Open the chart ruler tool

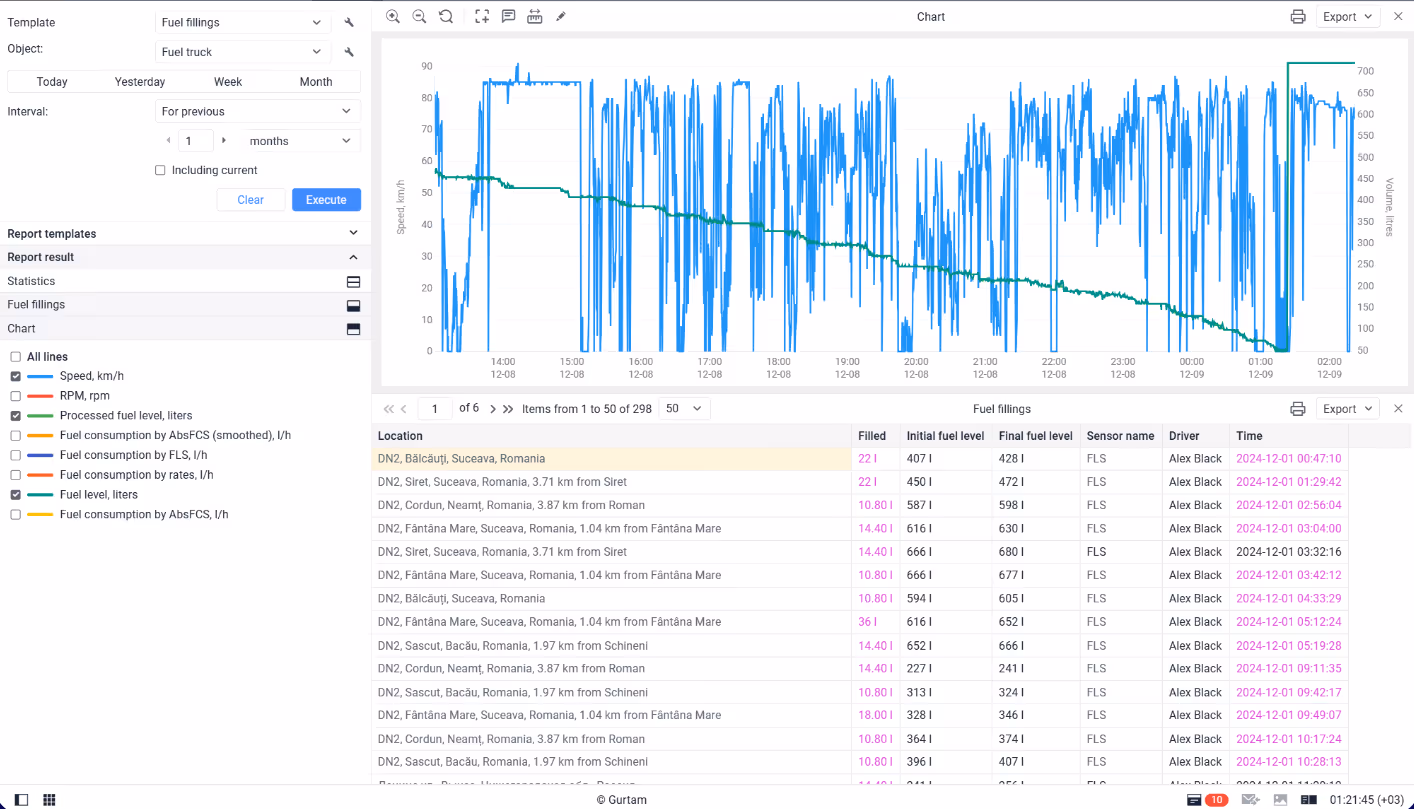click(535, 16)
